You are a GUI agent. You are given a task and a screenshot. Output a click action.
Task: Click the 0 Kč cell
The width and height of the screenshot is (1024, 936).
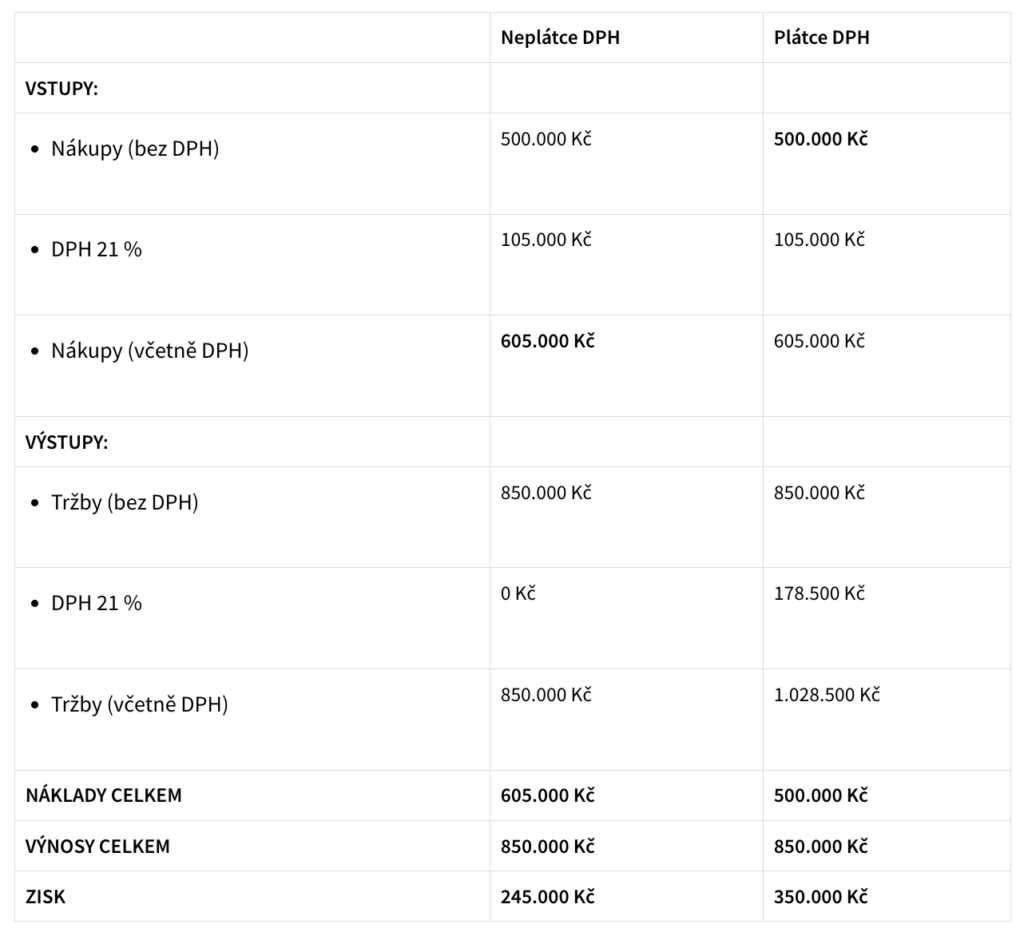[518, 593]
